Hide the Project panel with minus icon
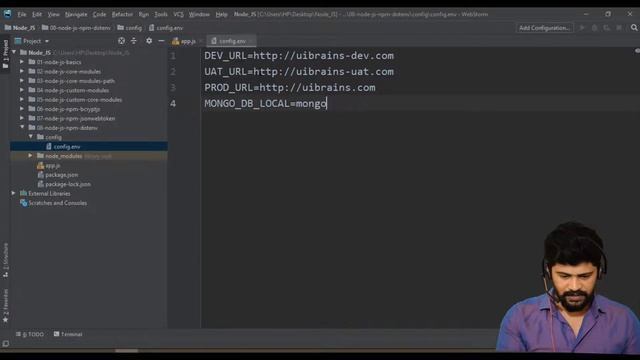 (161, 41)
